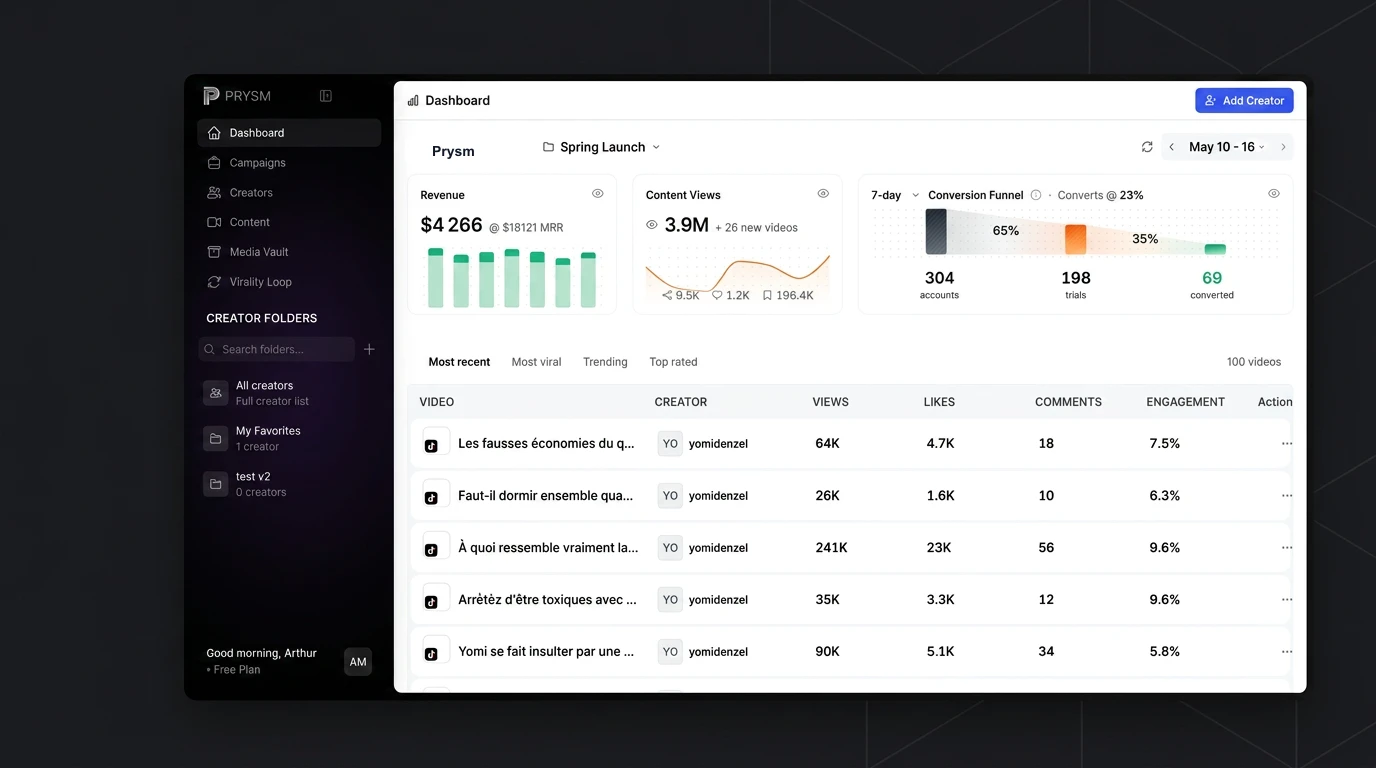Screen dimensions: 1376x768
Task: Open Media Vault in the sidebar
Action: coord(289,252)
